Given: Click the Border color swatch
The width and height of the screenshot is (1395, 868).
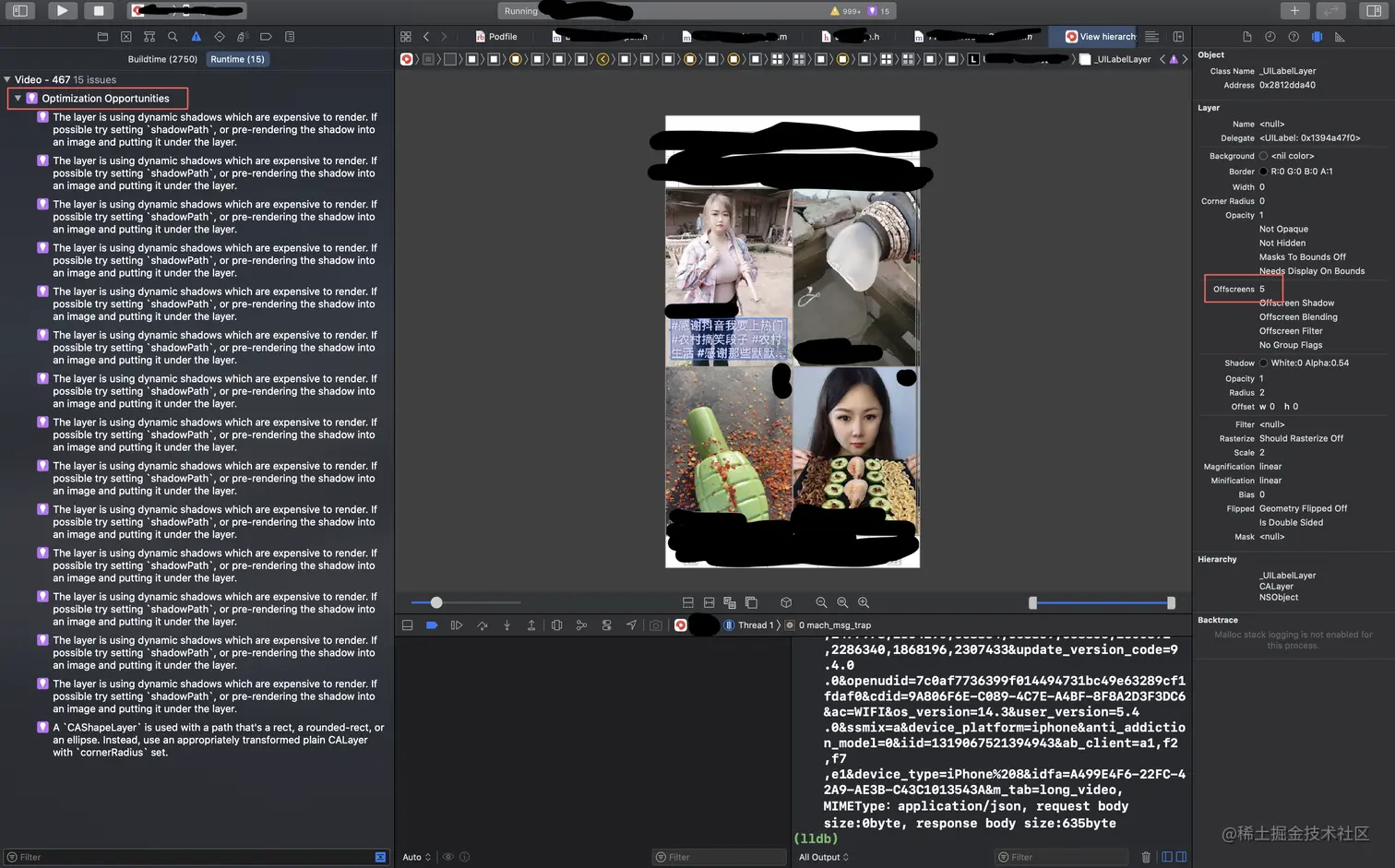Looking at the screenshot, I should [x=1264, y=172].
